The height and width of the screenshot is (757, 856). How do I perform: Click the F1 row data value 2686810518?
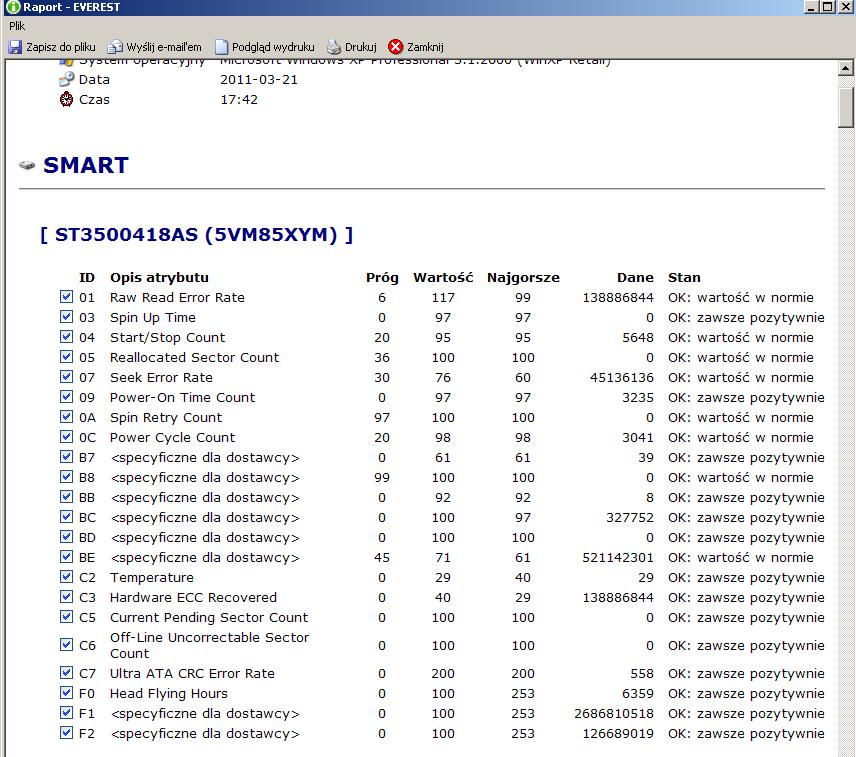(614, 713)
